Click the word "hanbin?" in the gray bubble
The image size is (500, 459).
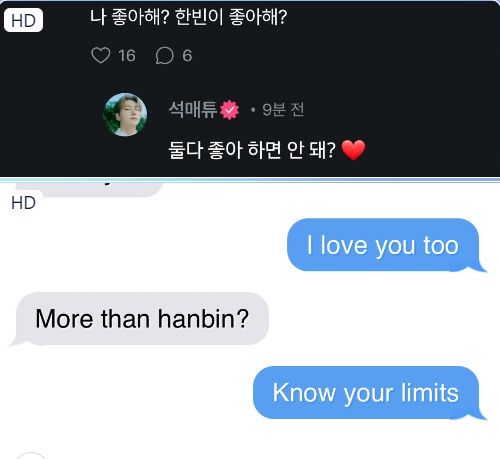point(203,319)
